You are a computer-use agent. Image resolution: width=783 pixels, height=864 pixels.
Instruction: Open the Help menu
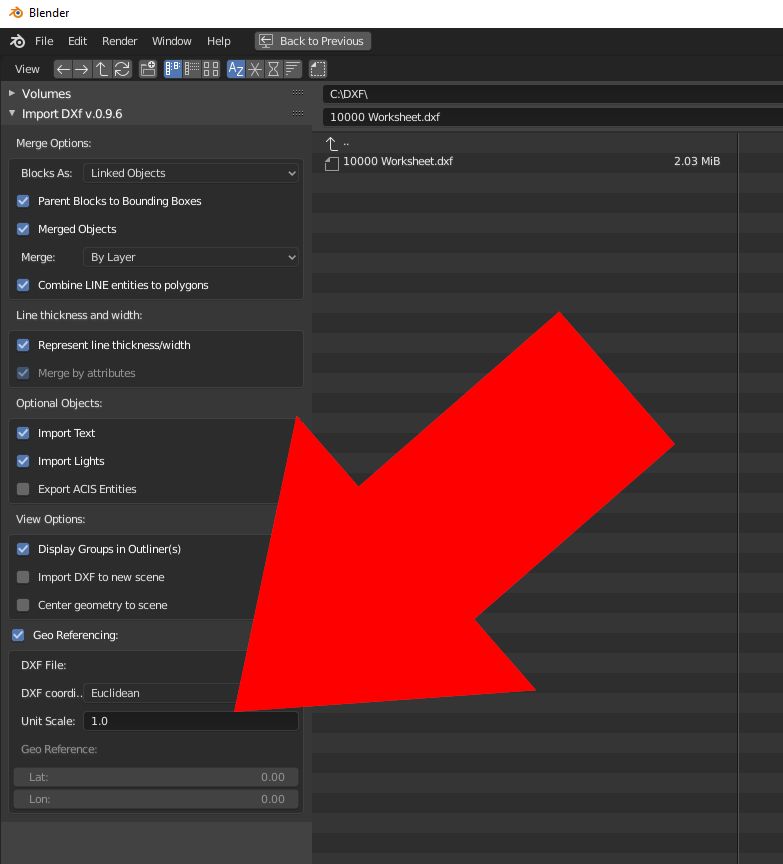219,41
